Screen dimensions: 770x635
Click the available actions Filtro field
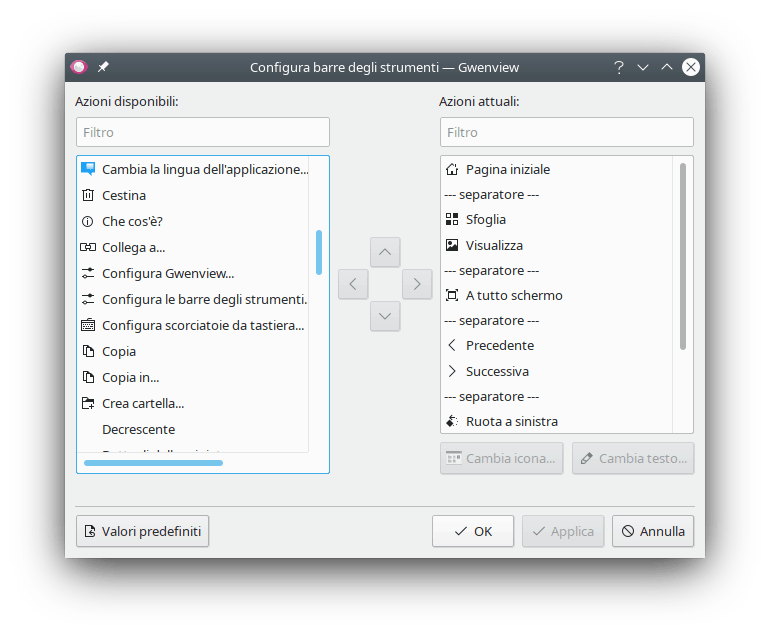[203, 132]
